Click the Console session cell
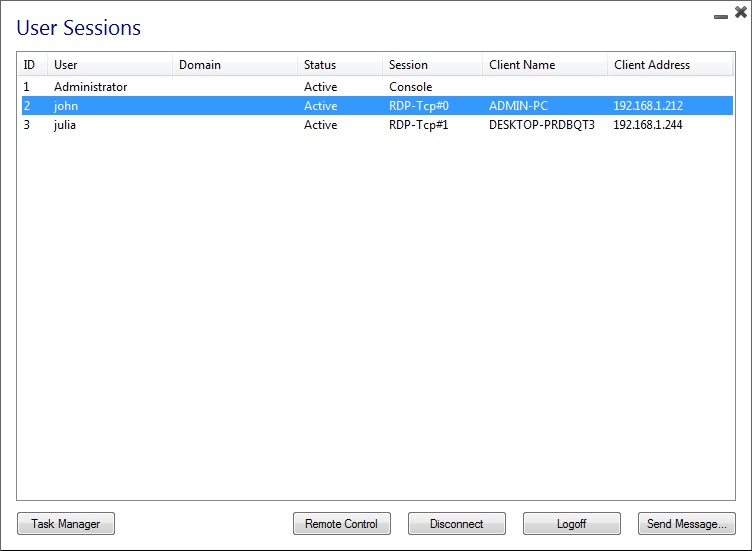 coord(411,87)
